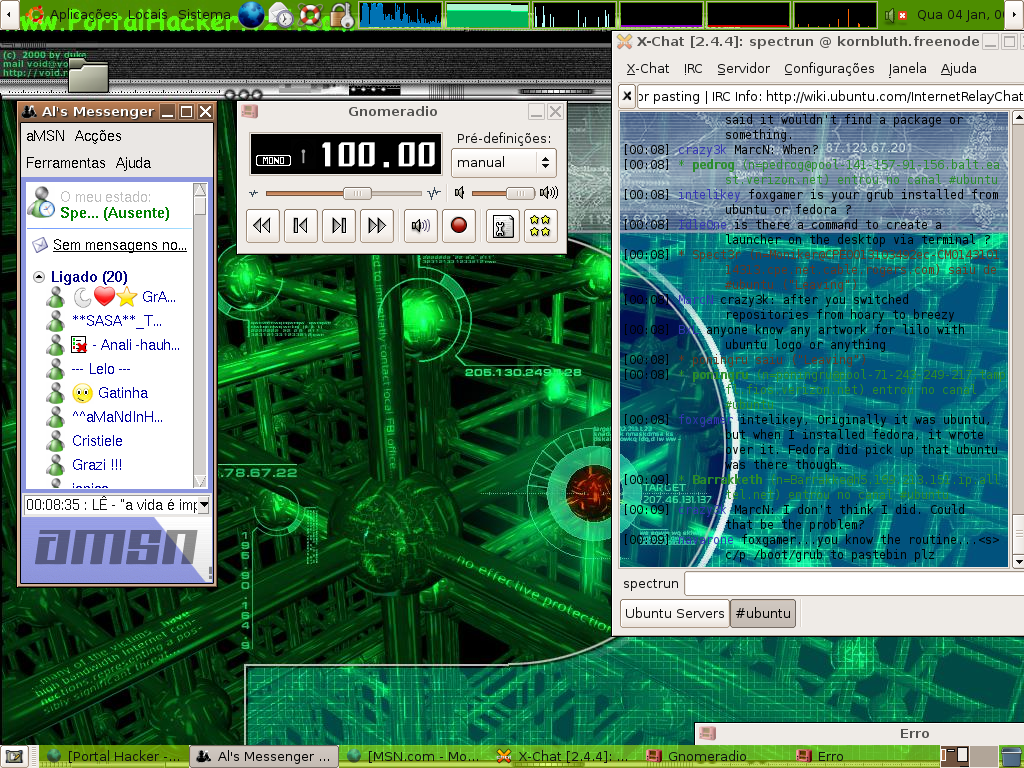Step frequency backward in Gnomeradio
The height and width of the screenshot is (768, 1024).
300,226
